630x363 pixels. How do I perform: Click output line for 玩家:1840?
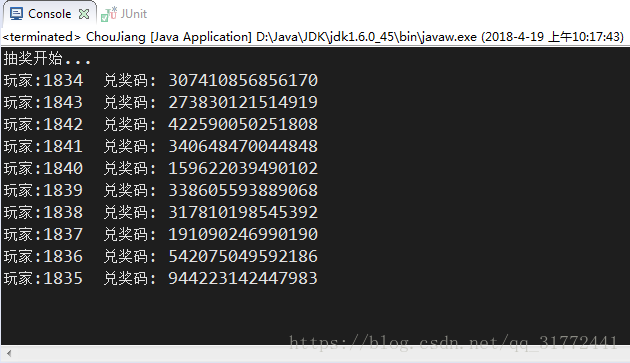tap(161, 168)
